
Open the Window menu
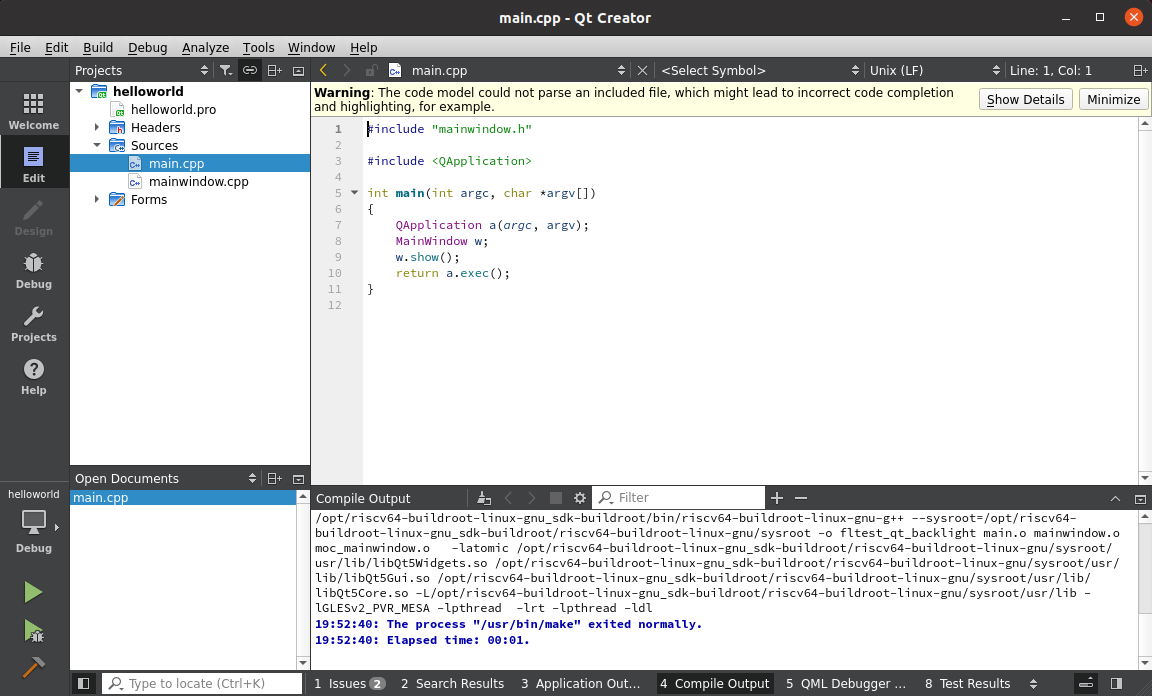pos(312,47)
